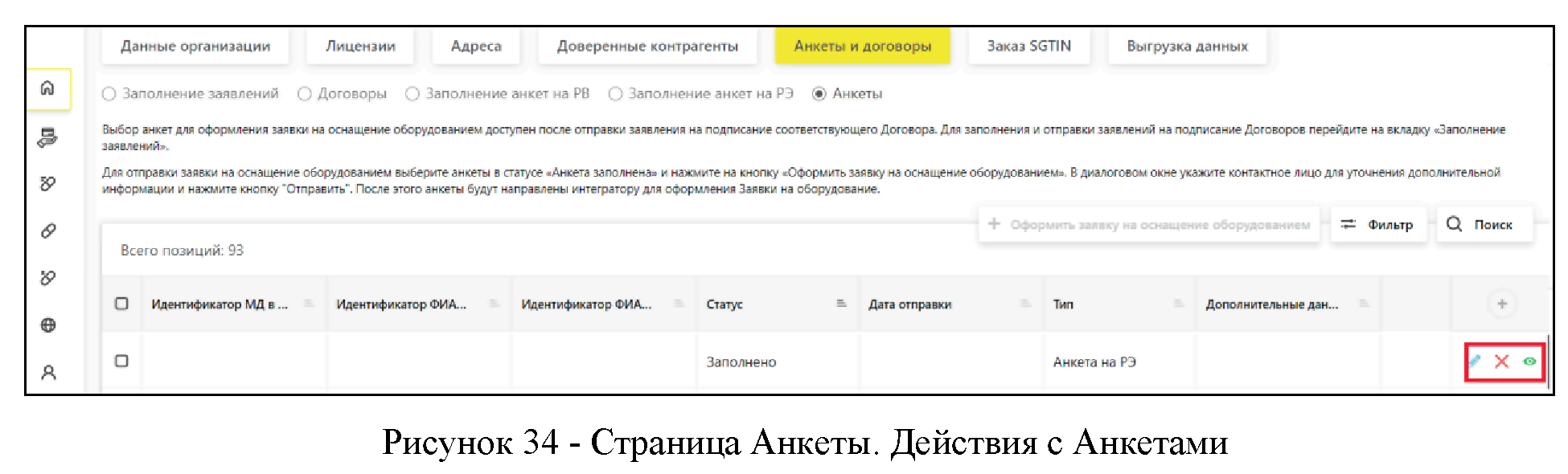Open the Статус column menu
Image resolution: width=1568 pixels, height=474 pixels.
[x=841, y=304]
